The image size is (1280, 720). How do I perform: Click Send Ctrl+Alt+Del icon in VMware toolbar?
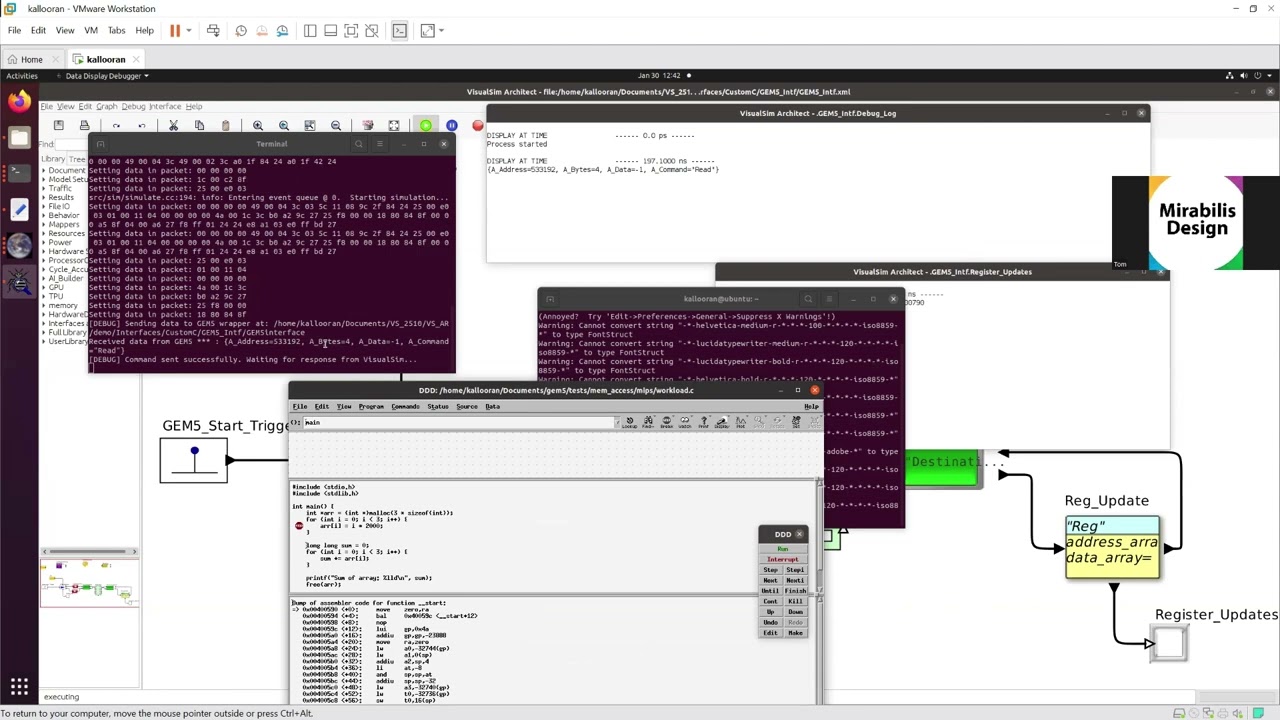[215, 31]
